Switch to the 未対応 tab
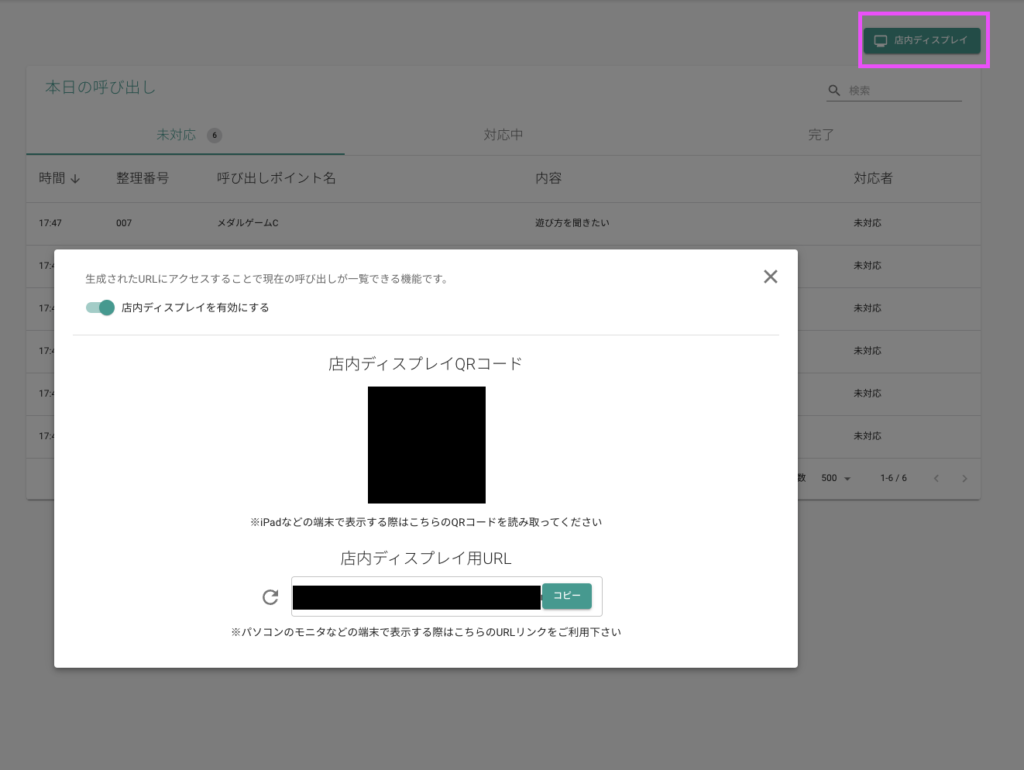 (185, 135)
